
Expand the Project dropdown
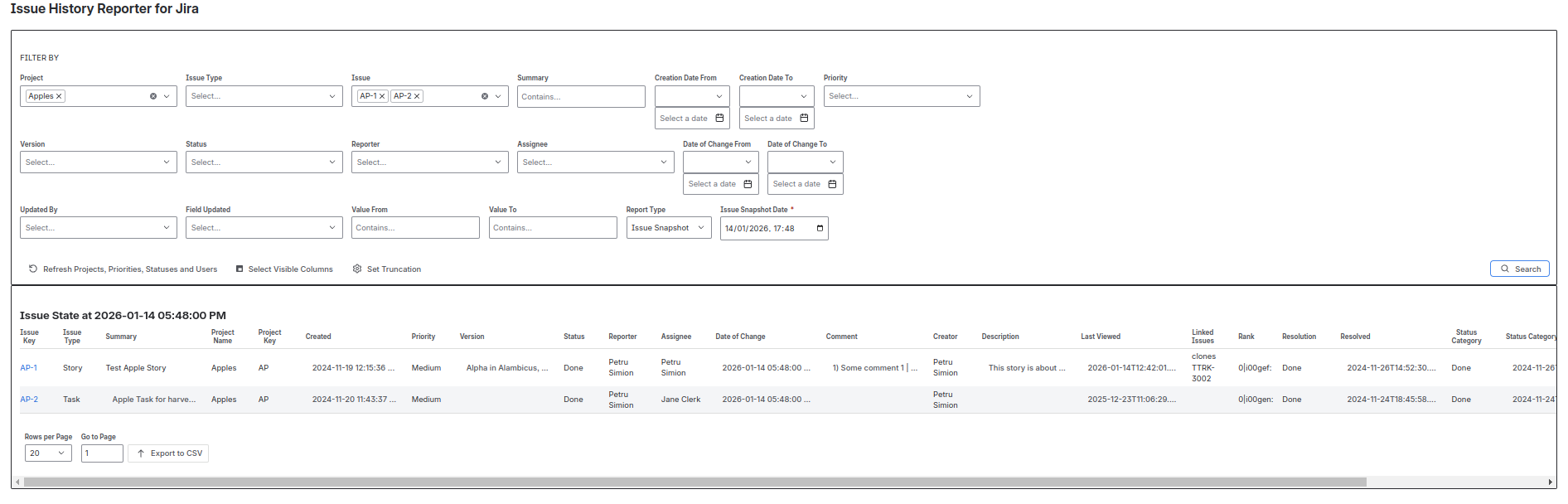pos(167,96)
